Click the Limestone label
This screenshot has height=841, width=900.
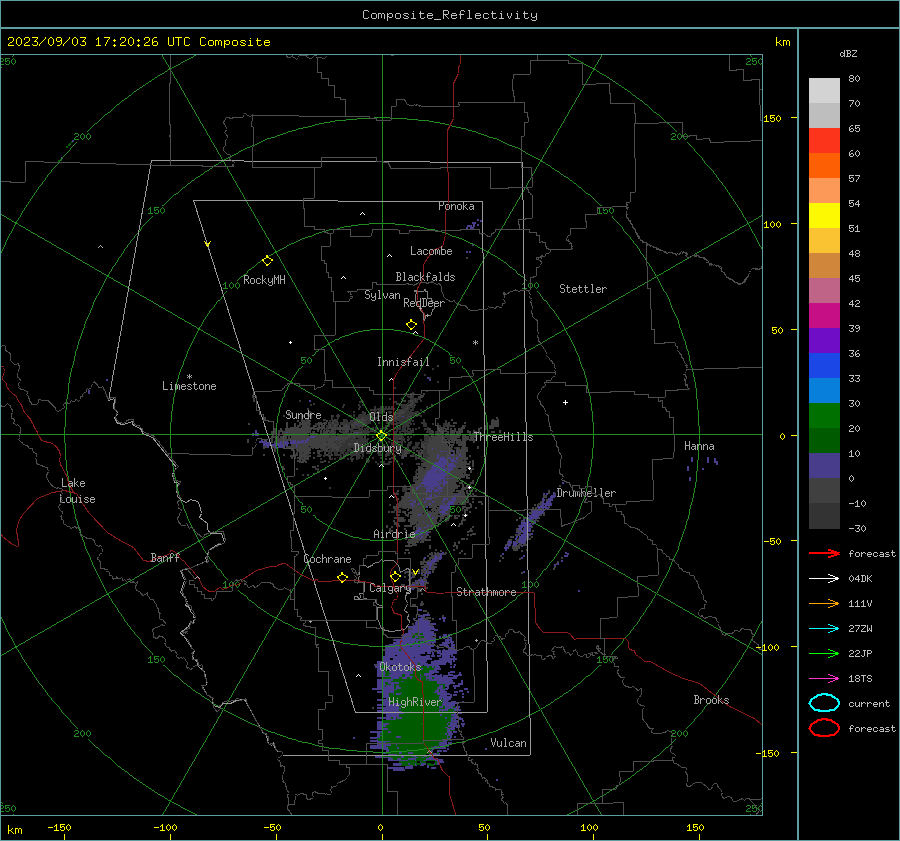pyautogui.click(x=189, y=386)
